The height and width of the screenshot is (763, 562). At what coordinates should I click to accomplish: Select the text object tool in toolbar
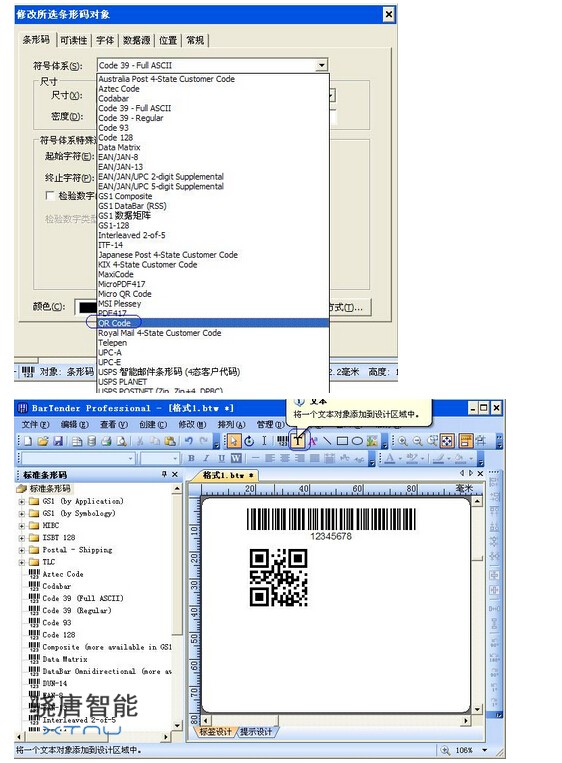pos(297,441)
